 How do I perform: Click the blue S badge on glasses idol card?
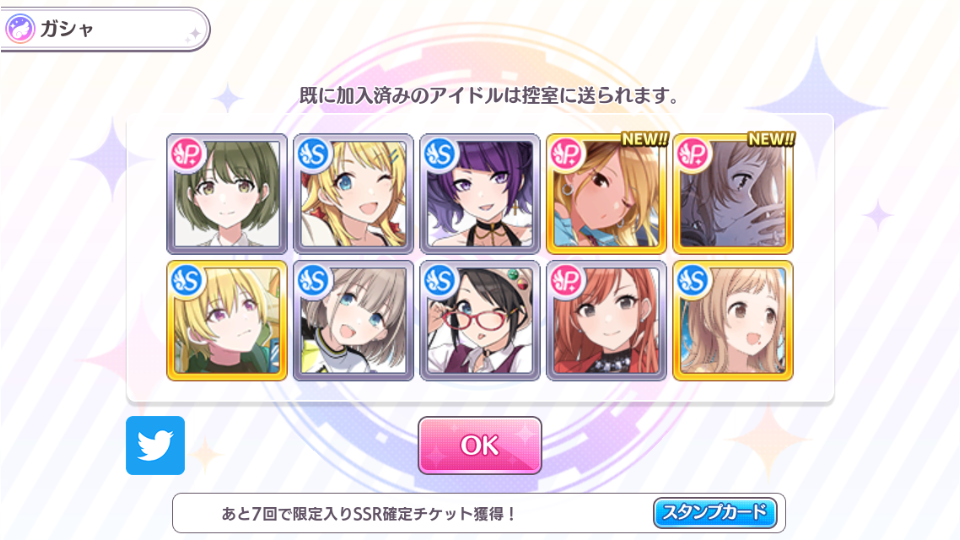point(441,281)
